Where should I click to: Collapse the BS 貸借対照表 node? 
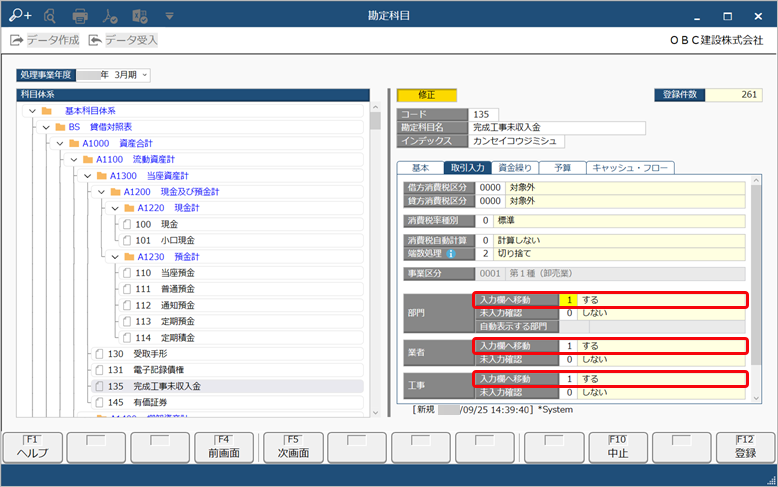tap(46, 127)
